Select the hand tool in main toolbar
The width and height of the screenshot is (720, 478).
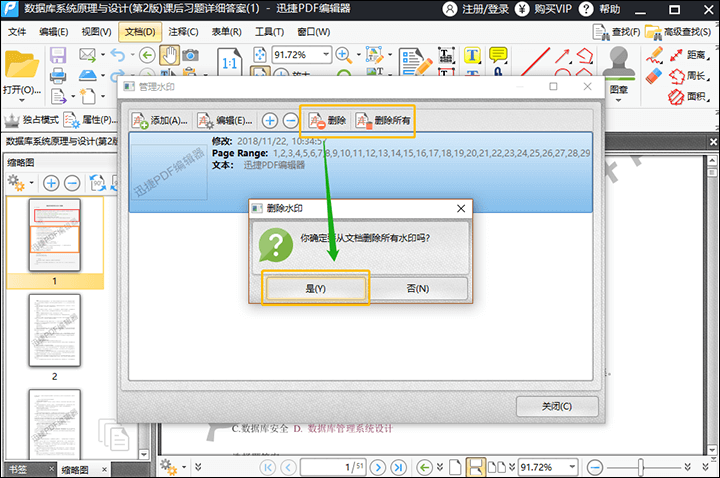(168, 54)
